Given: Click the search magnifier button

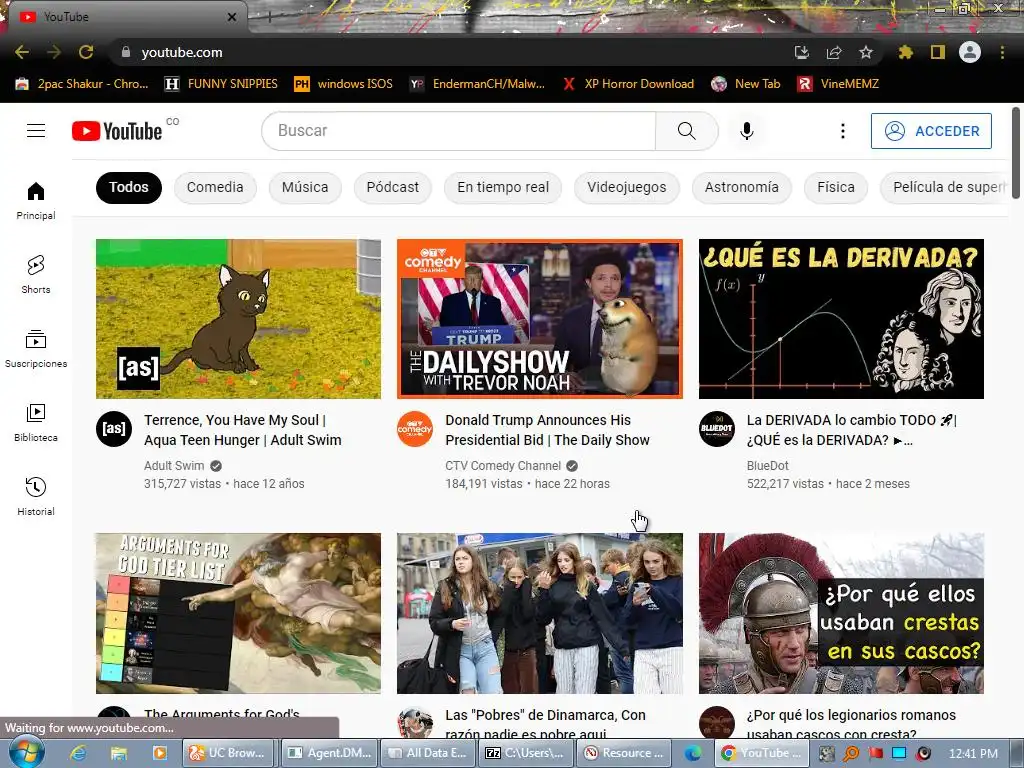Looking at the screenshot, I should (x=686, y=131).
